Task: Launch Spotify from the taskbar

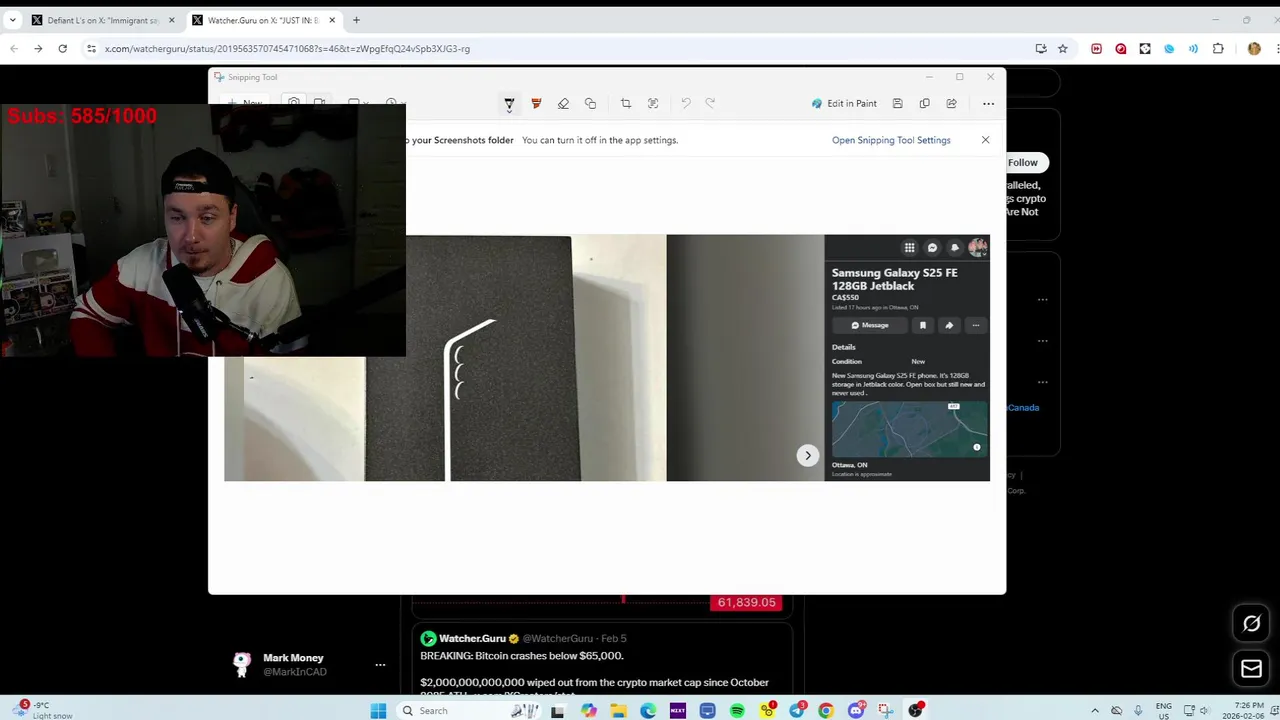Action: [737, 711]
